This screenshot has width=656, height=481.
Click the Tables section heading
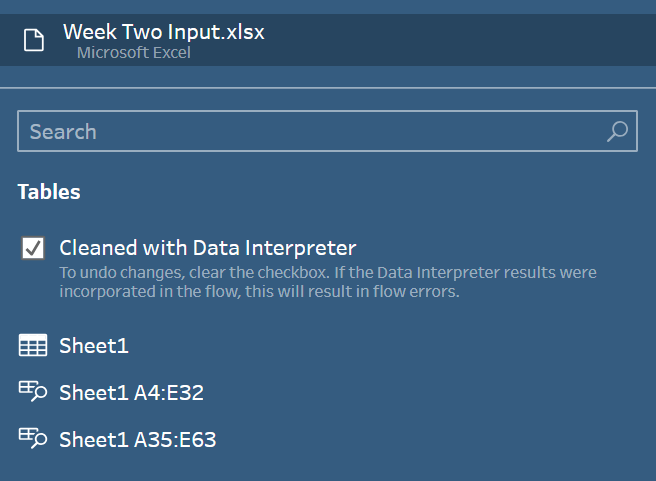[x=49, y=192]
